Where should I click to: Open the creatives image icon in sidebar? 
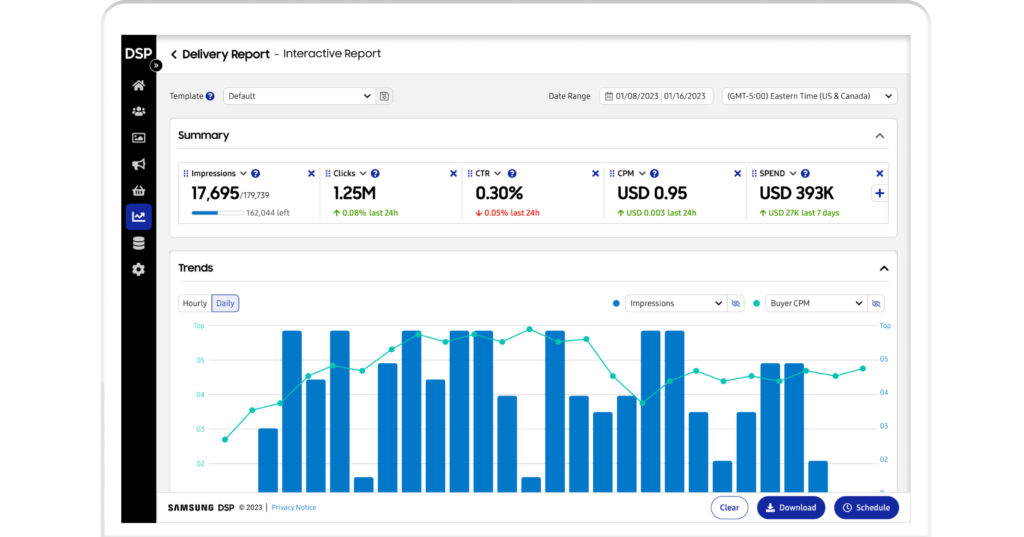[x=138, y=138]
